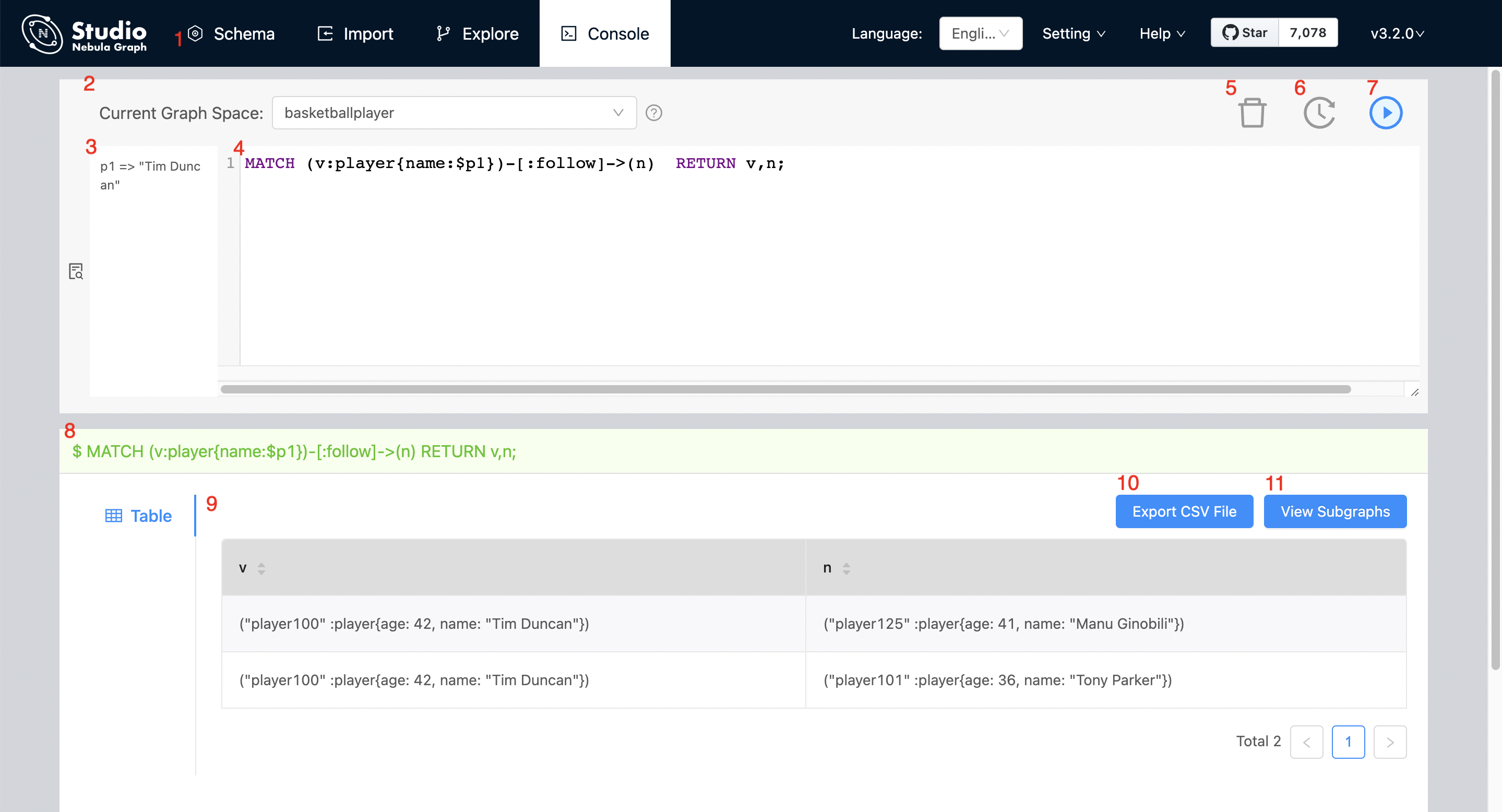The width and height of the screenshot is (1502, 812).
Task: Expand the Language selector
Action: pyautogui.click(x=980, y=34)
